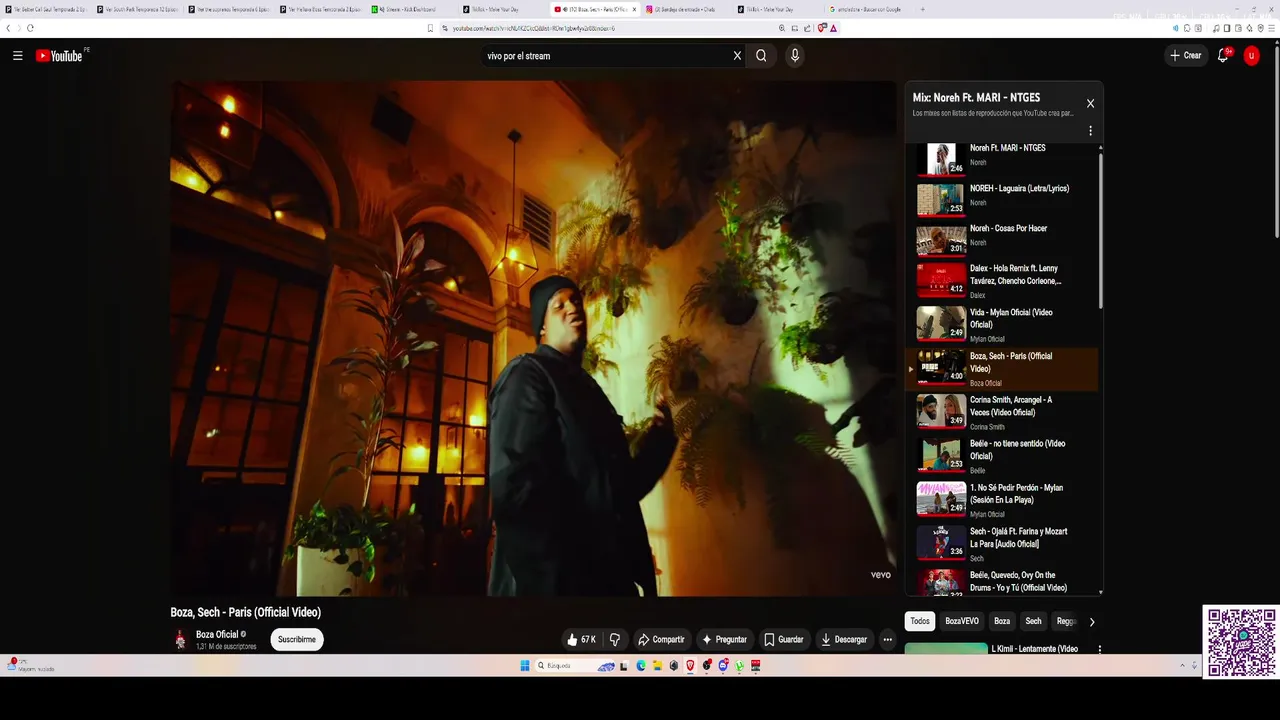Open the Crear upload menu

[x=1185, y=56]
